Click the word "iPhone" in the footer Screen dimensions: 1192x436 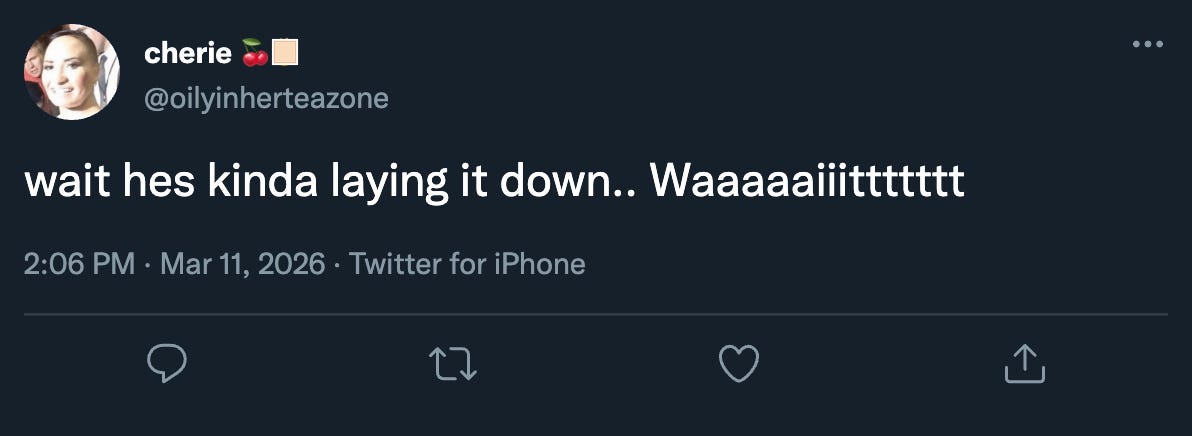[539, 264]
